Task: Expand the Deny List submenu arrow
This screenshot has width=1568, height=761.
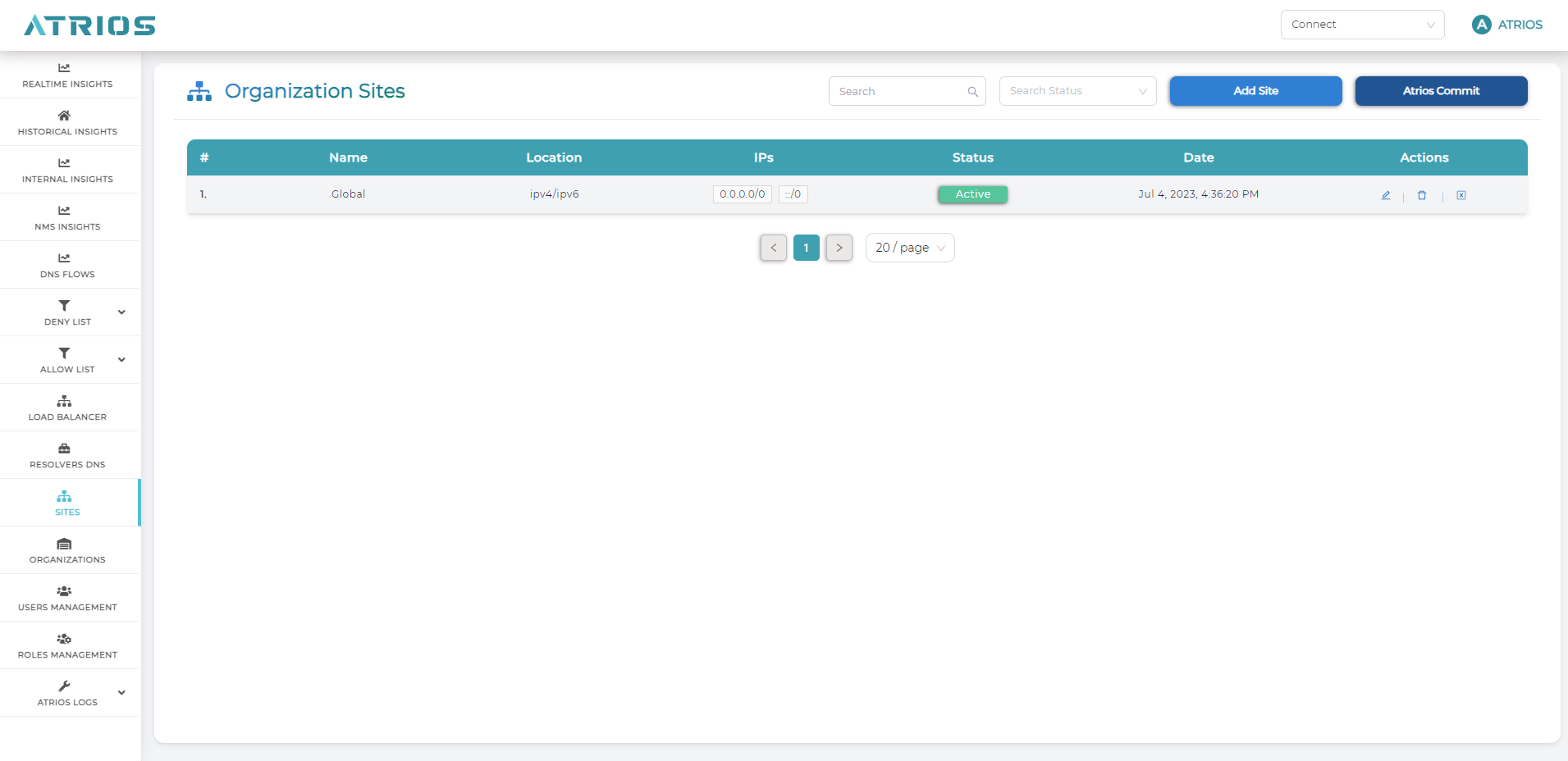Action: click(121, 312)
